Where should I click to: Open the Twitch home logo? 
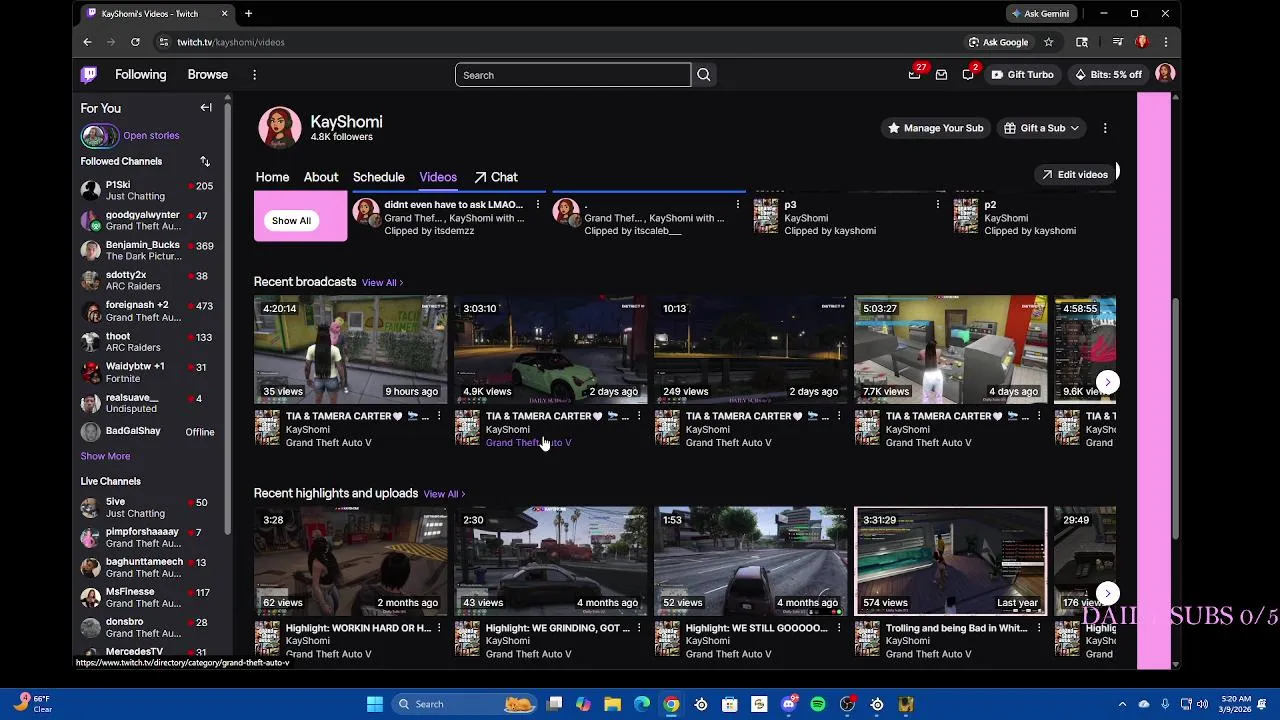(x=89, y=74)
